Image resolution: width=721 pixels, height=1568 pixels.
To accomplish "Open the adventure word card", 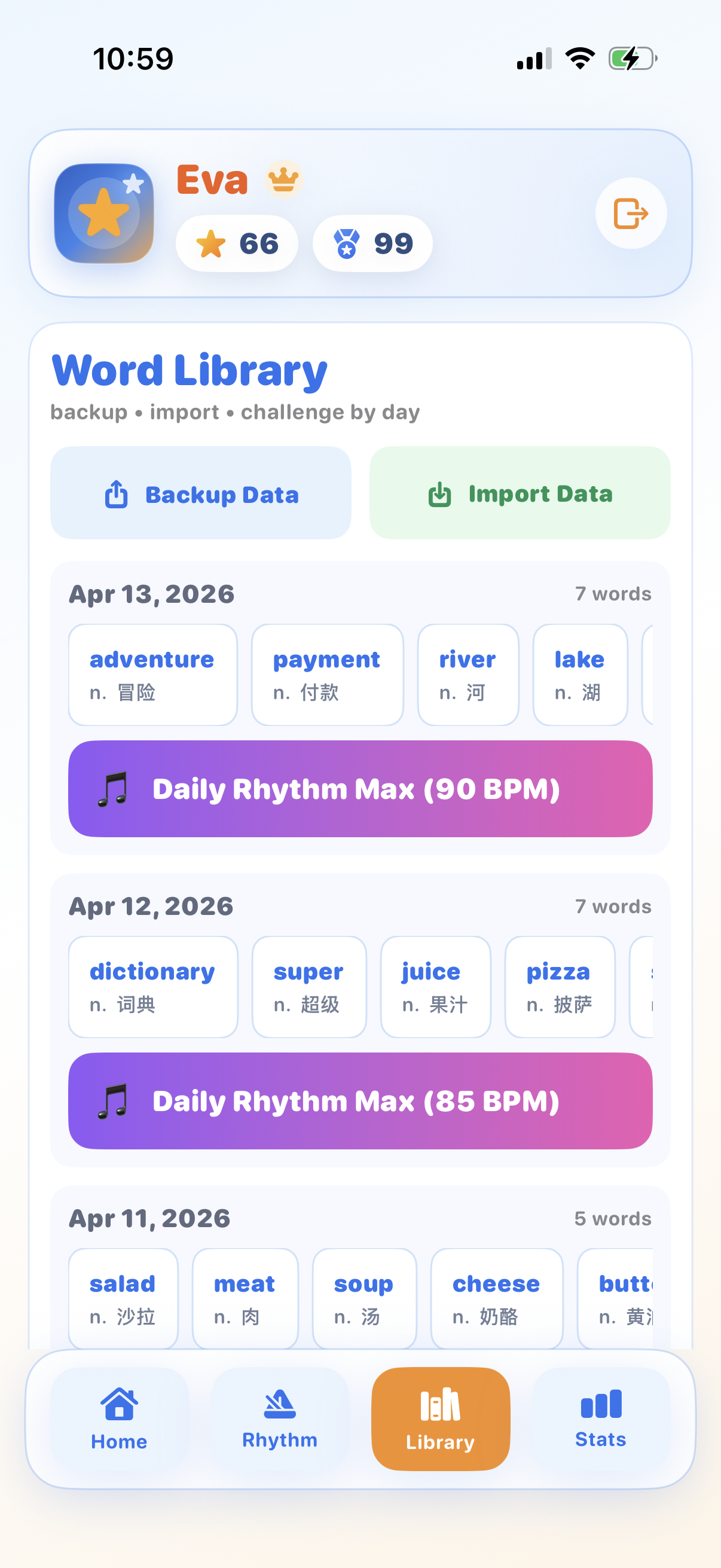I will coord(152,675).
